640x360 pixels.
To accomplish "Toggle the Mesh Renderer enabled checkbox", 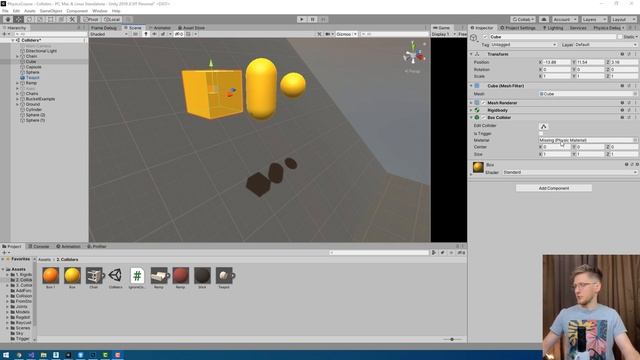I will [x=484, y=103].
